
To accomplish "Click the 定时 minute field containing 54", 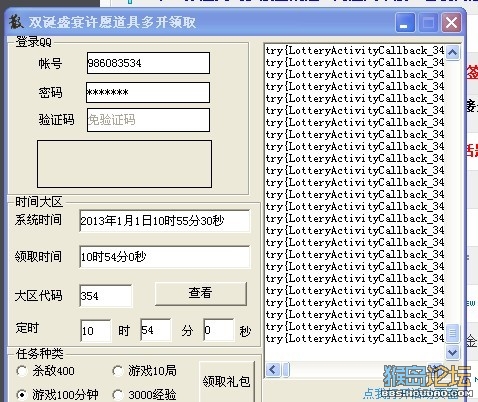I will tap(156, 330).
